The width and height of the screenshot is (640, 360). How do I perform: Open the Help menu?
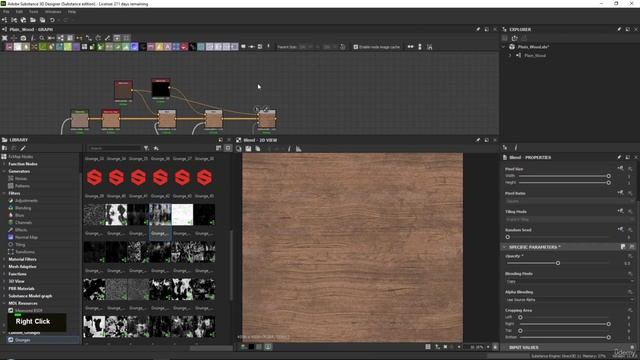pos(72,12)
